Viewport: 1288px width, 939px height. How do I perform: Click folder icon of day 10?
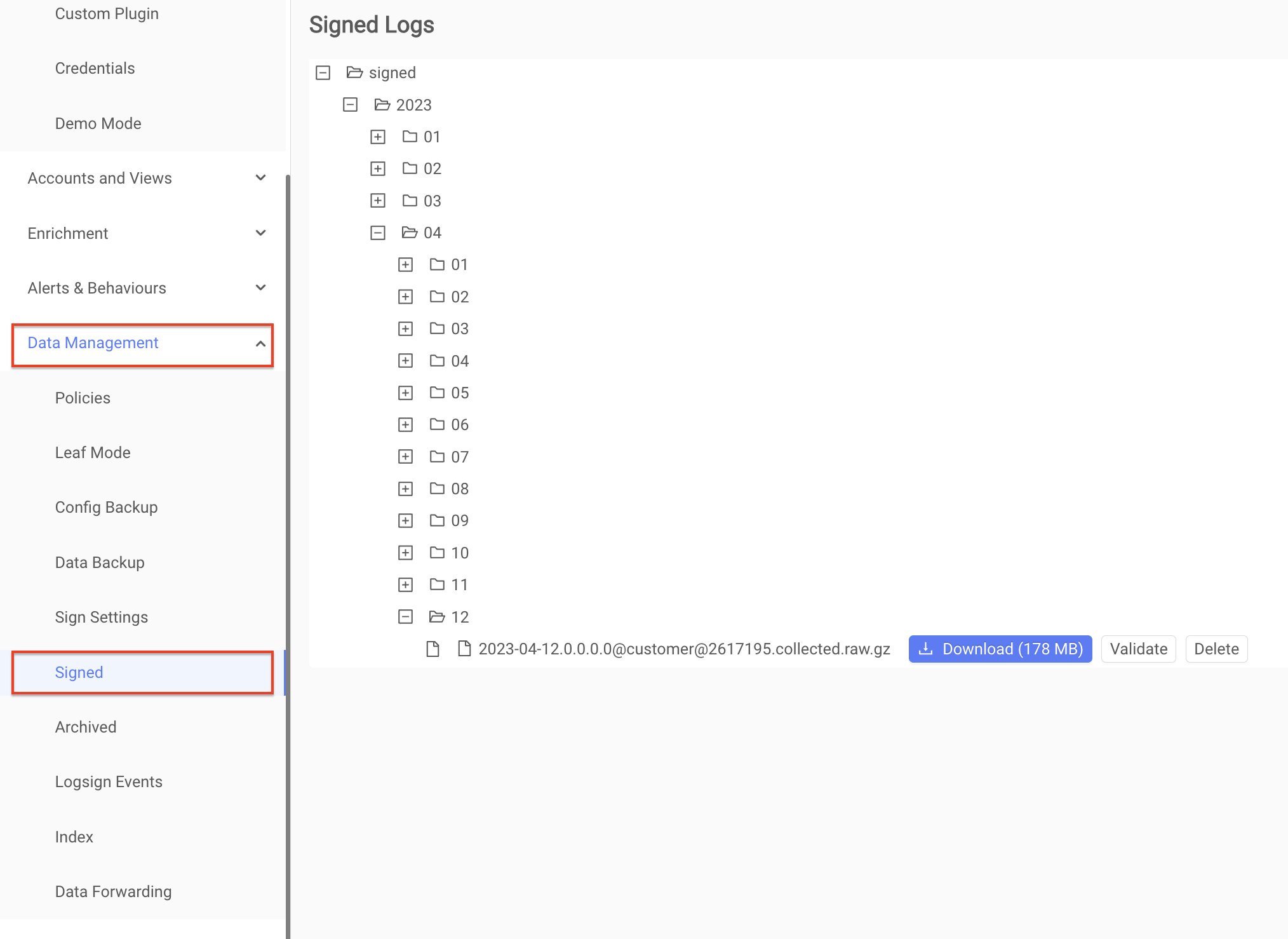[x=437, y=552]
